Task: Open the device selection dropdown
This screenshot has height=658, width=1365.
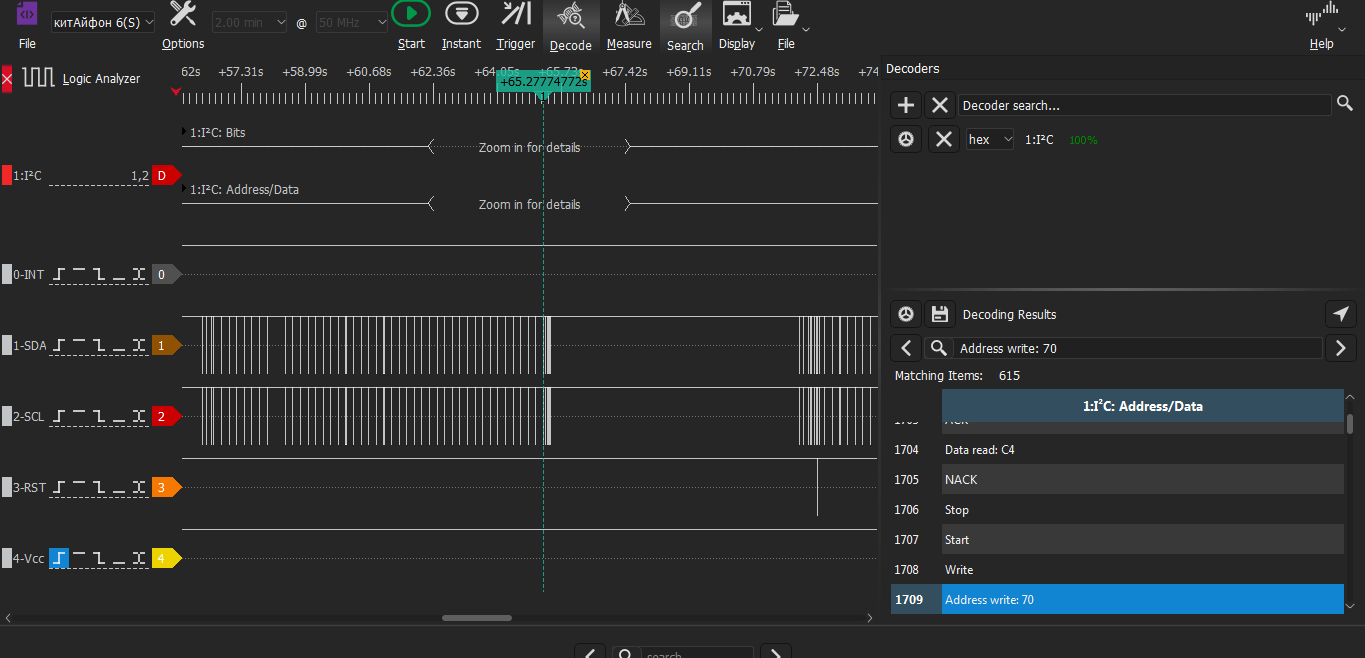Action: coord(103,22)
